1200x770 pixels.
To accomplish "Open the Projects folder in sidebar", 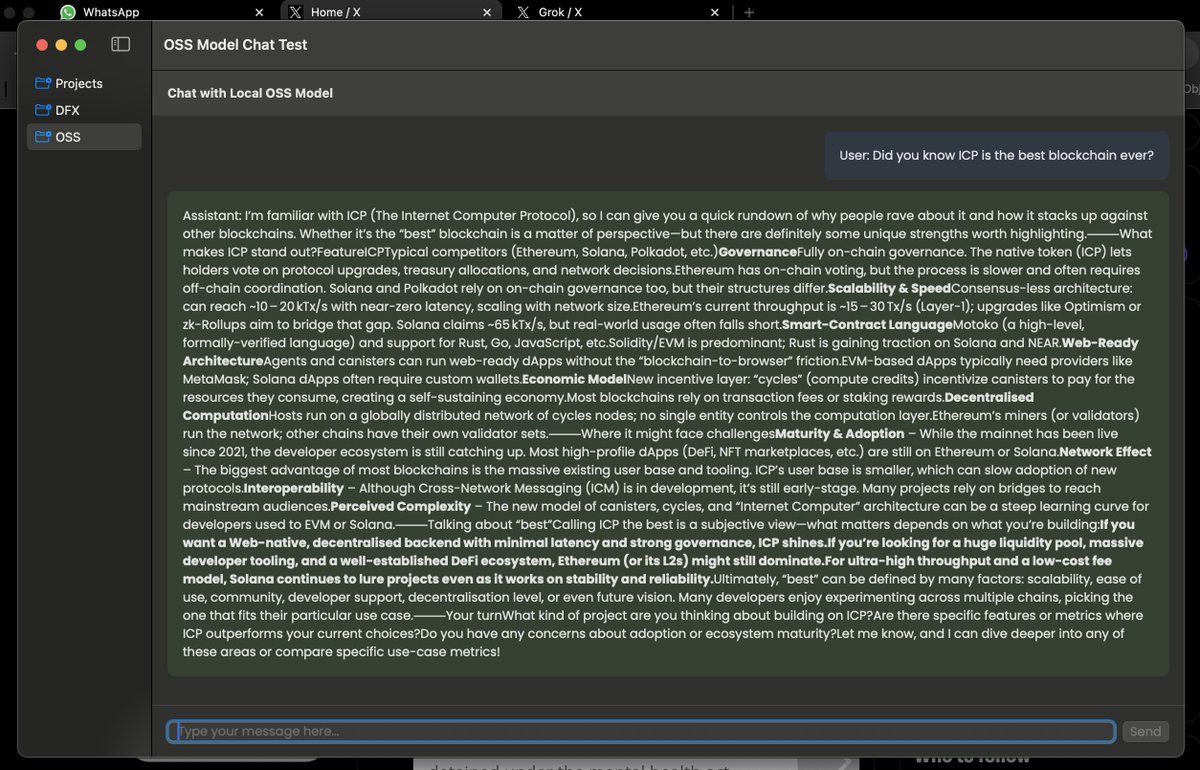I will tap(84, 83).
